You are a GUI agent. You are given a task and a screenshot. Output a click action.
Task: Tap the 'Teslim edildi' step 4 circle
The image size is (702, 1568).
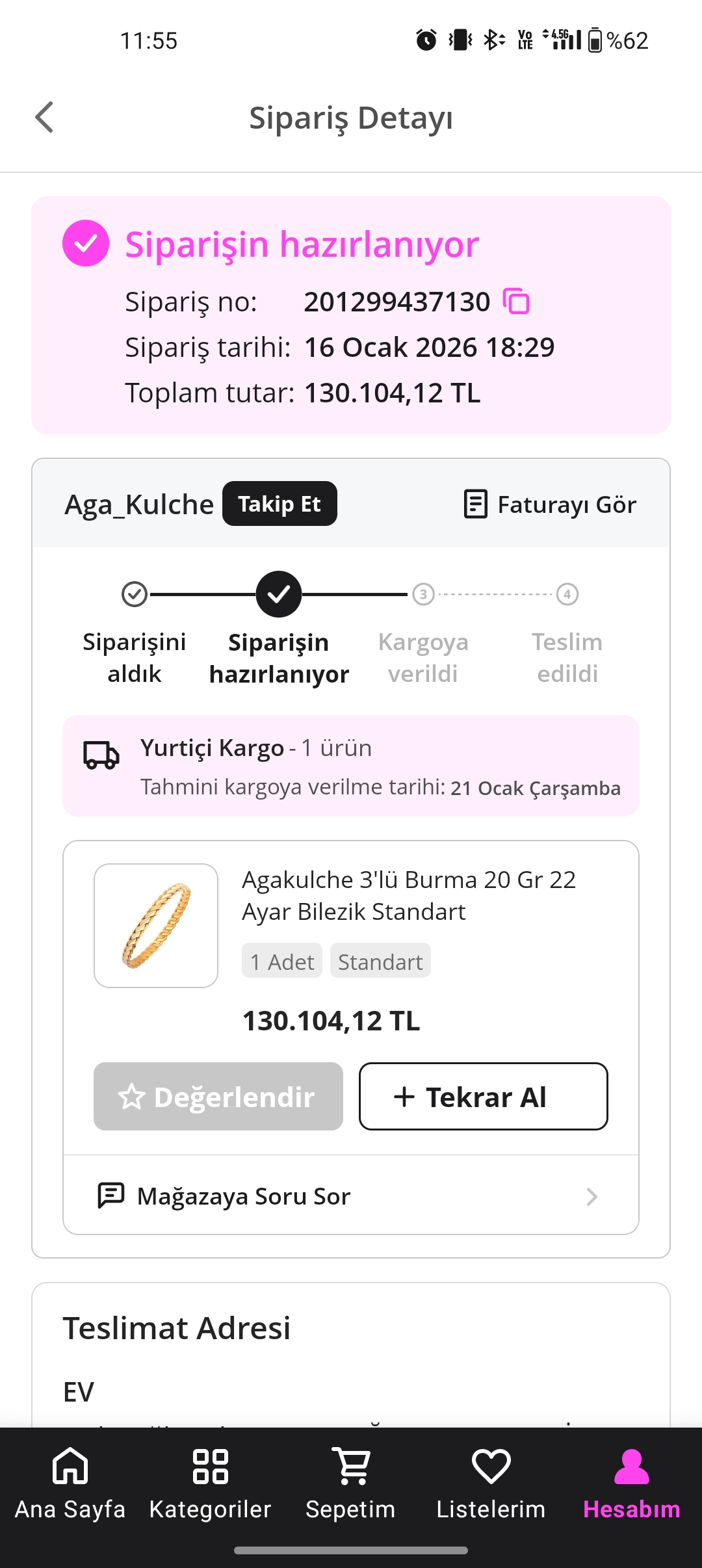tap(567, 594)
